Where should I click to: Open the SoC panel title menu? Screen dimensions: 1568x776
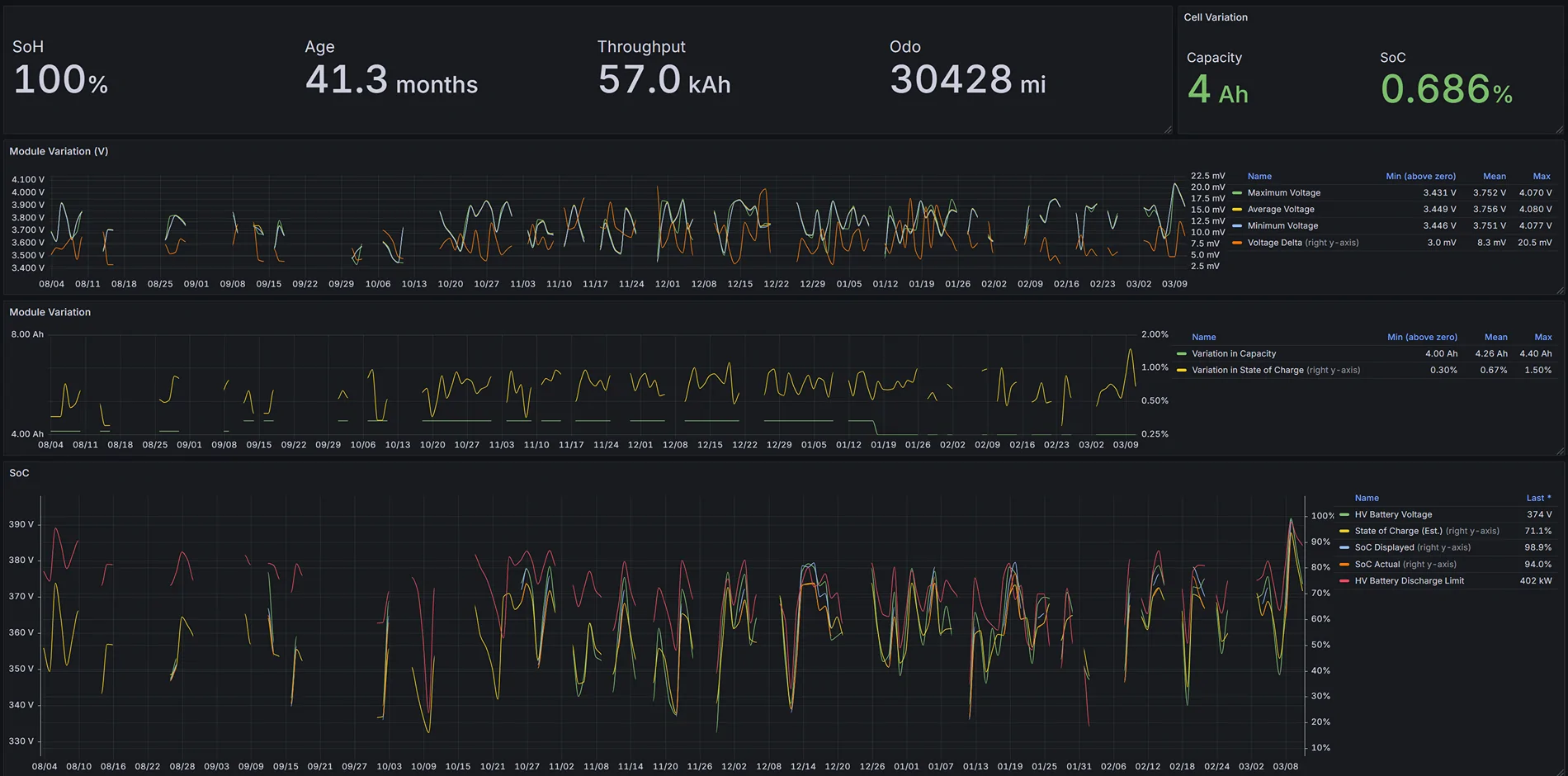[19, 473]
